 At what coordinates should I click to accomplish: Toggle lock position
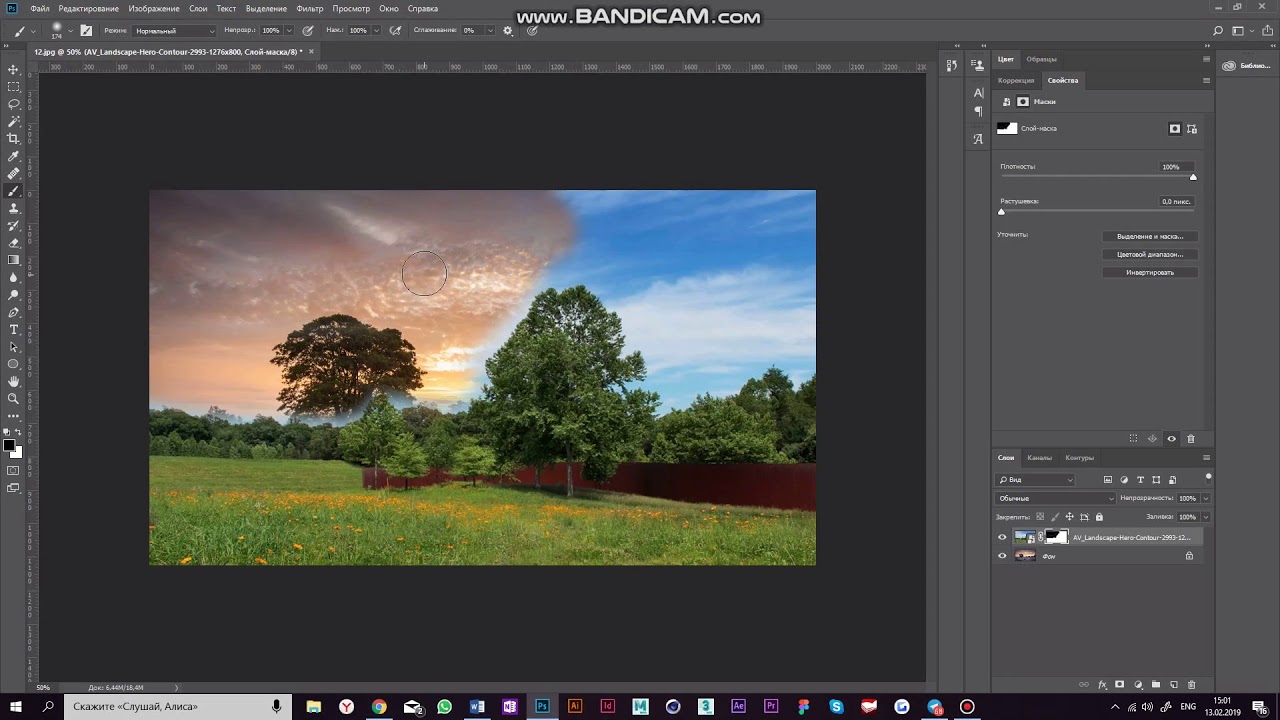point(1069,517)
